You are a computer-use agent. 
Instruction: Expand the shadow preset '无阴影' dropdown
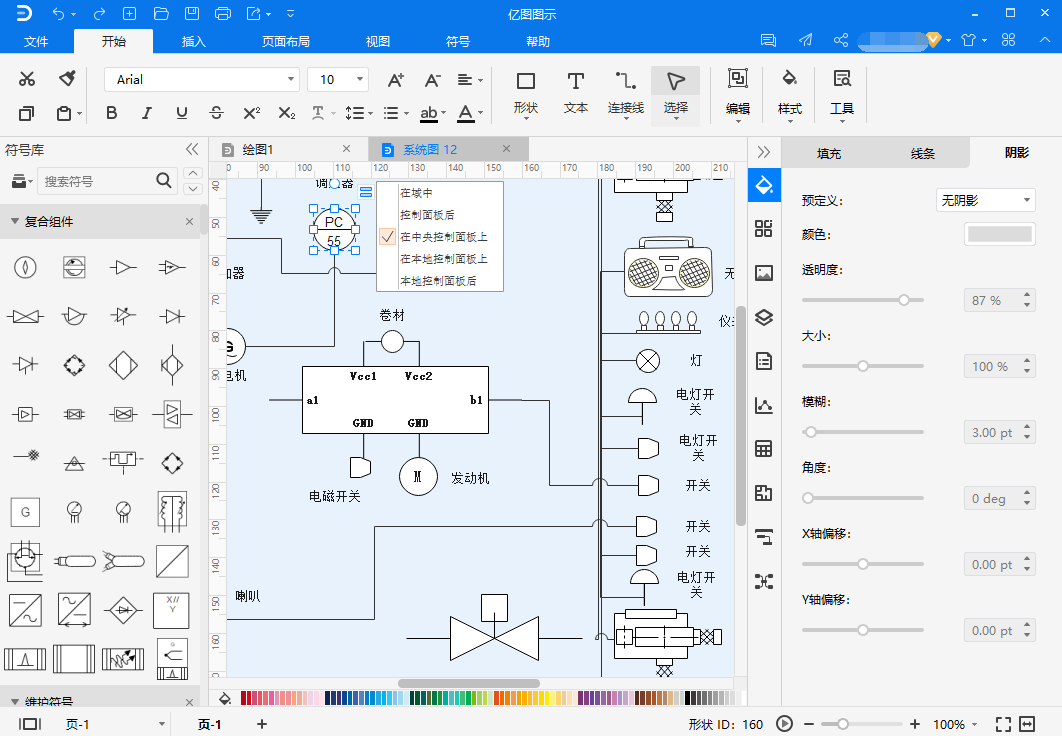point(985,201)
